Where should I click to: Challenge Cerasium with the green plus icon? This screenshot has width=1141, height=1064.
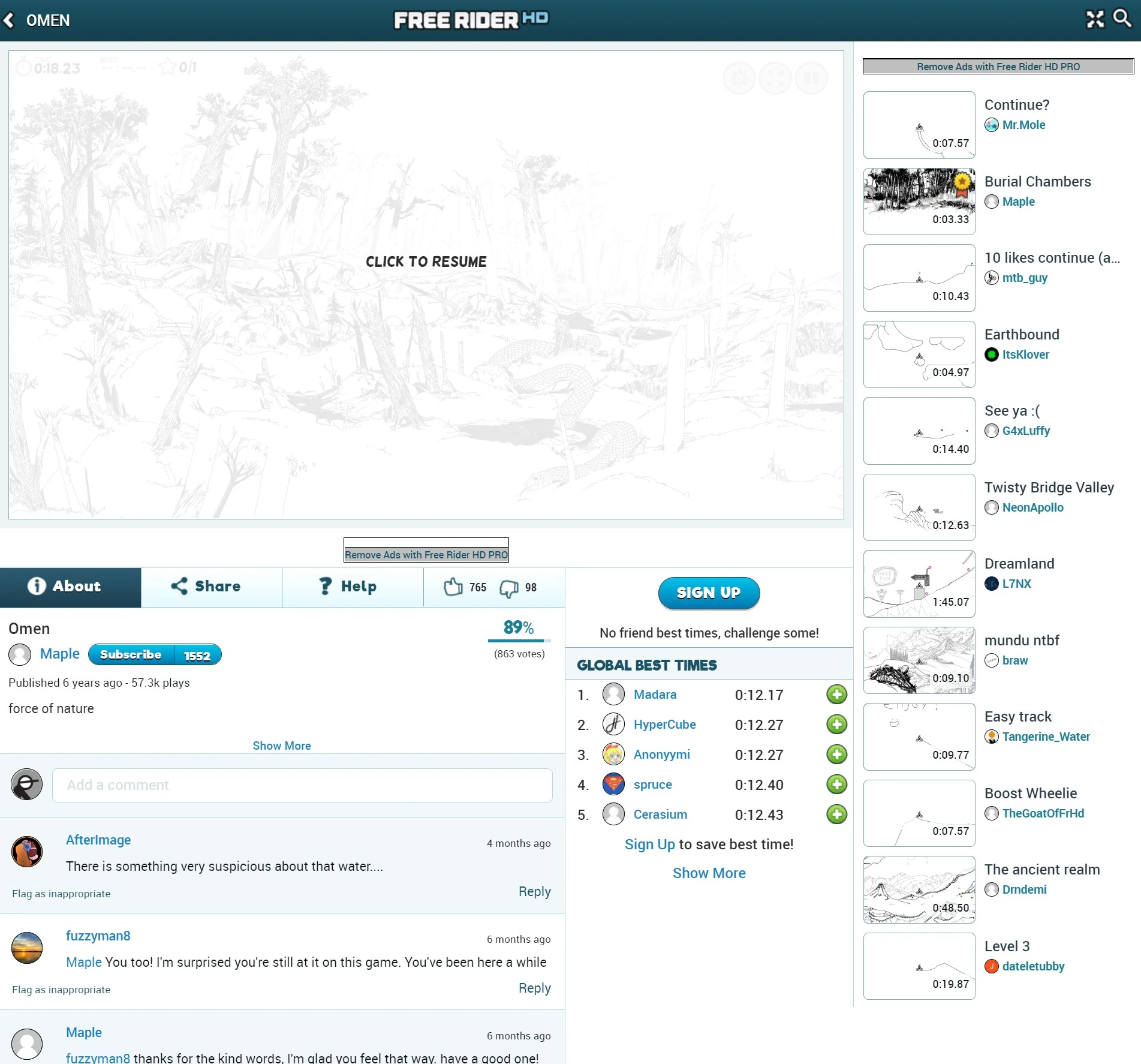point(836,814)
